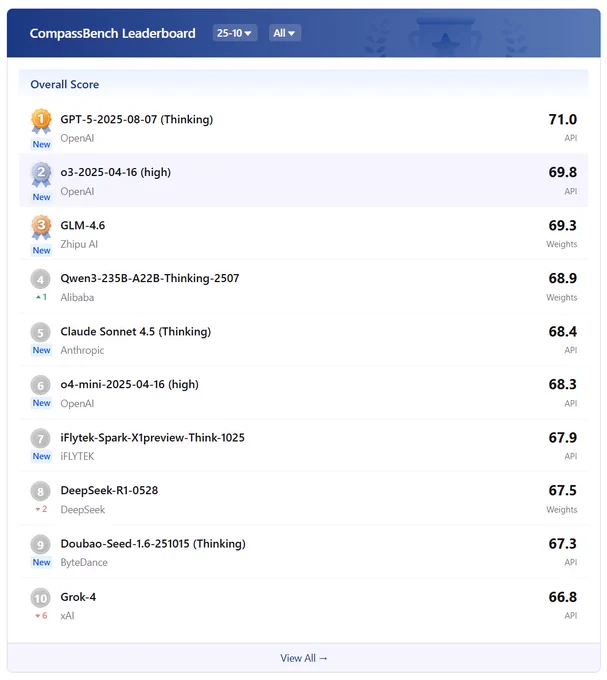Viewport: 607px width, 680px height.
Task: Click the CompassBench Leaderboard title
Action: pos(113,33)
